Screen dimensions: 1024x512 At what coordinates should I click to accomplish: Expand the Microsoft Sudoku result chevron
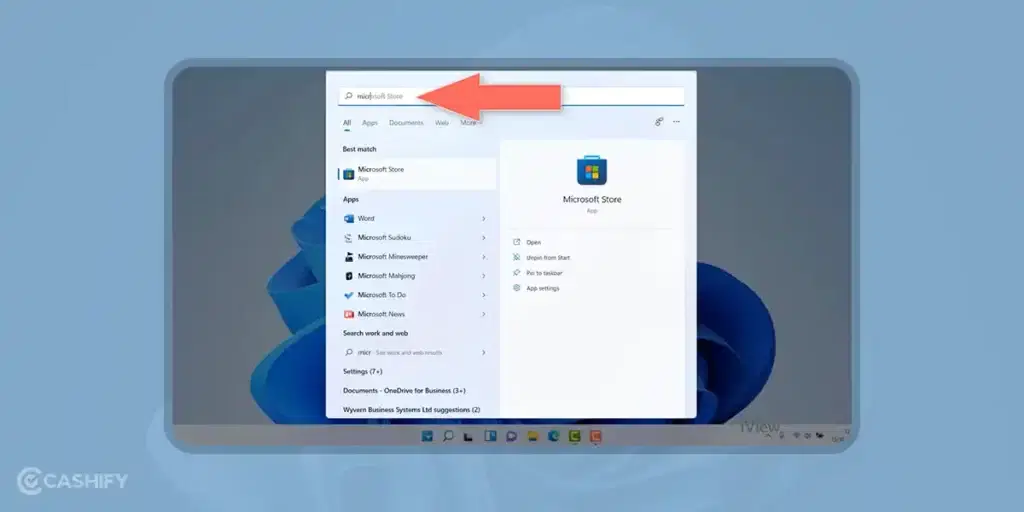(484, 238)
